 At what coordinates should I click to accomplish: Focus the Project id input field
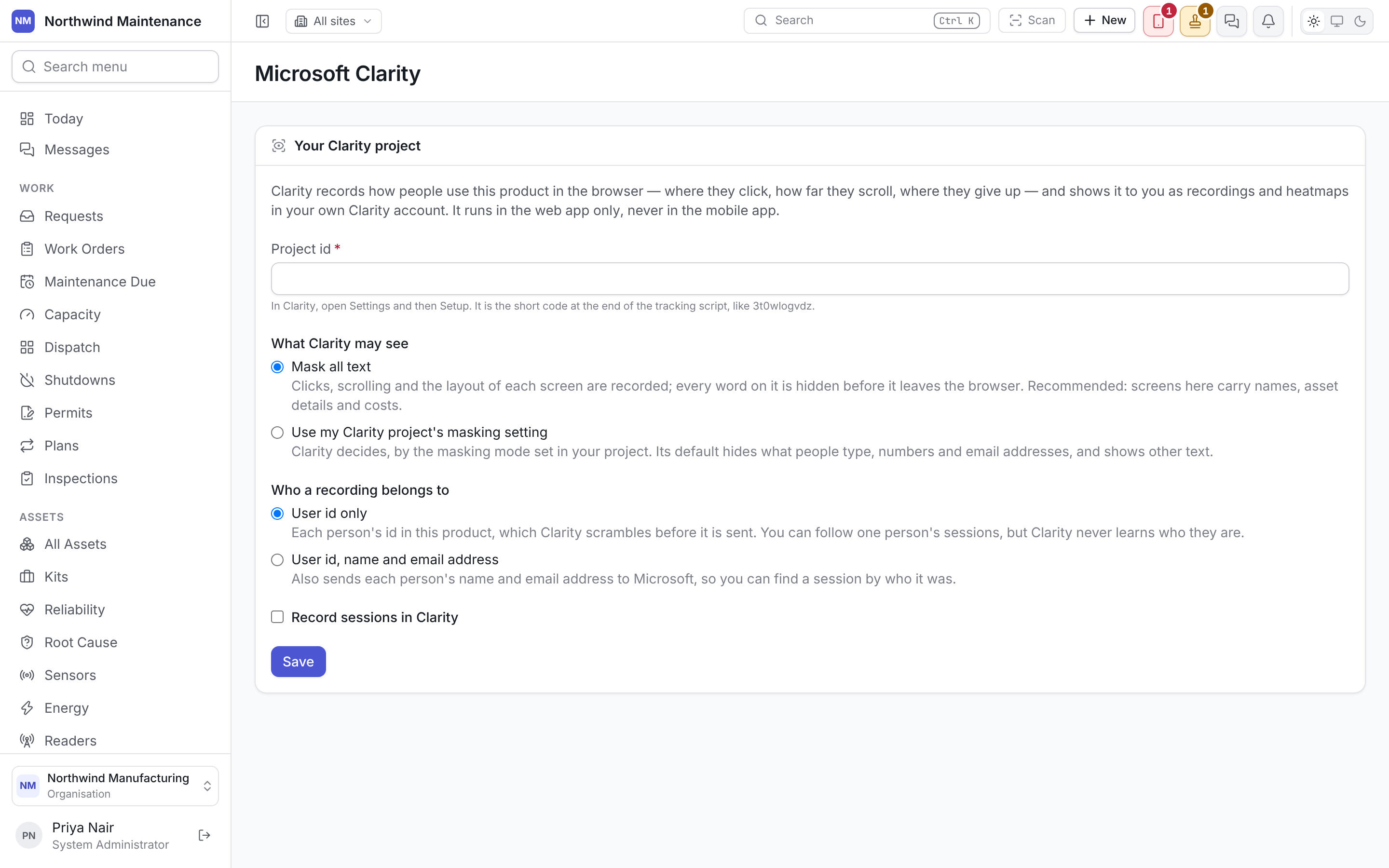[810, 279]
